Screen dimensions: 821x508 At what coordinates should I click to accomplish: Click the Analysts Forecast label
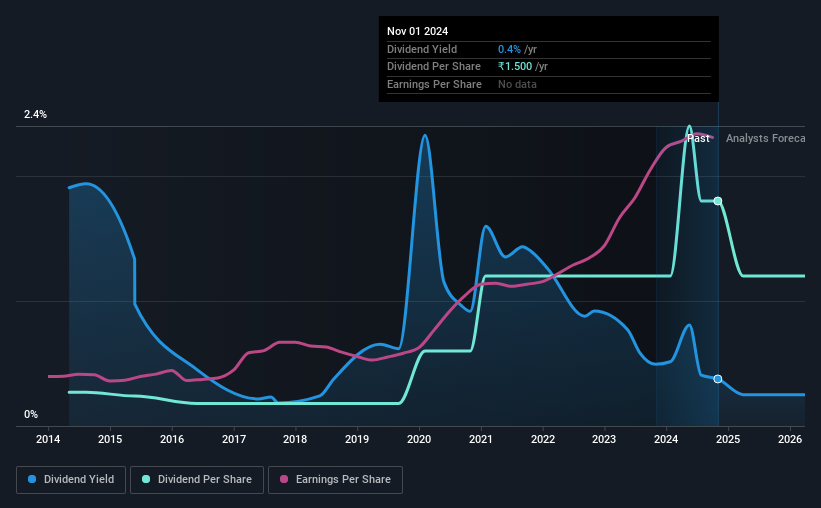click(765, 138)
